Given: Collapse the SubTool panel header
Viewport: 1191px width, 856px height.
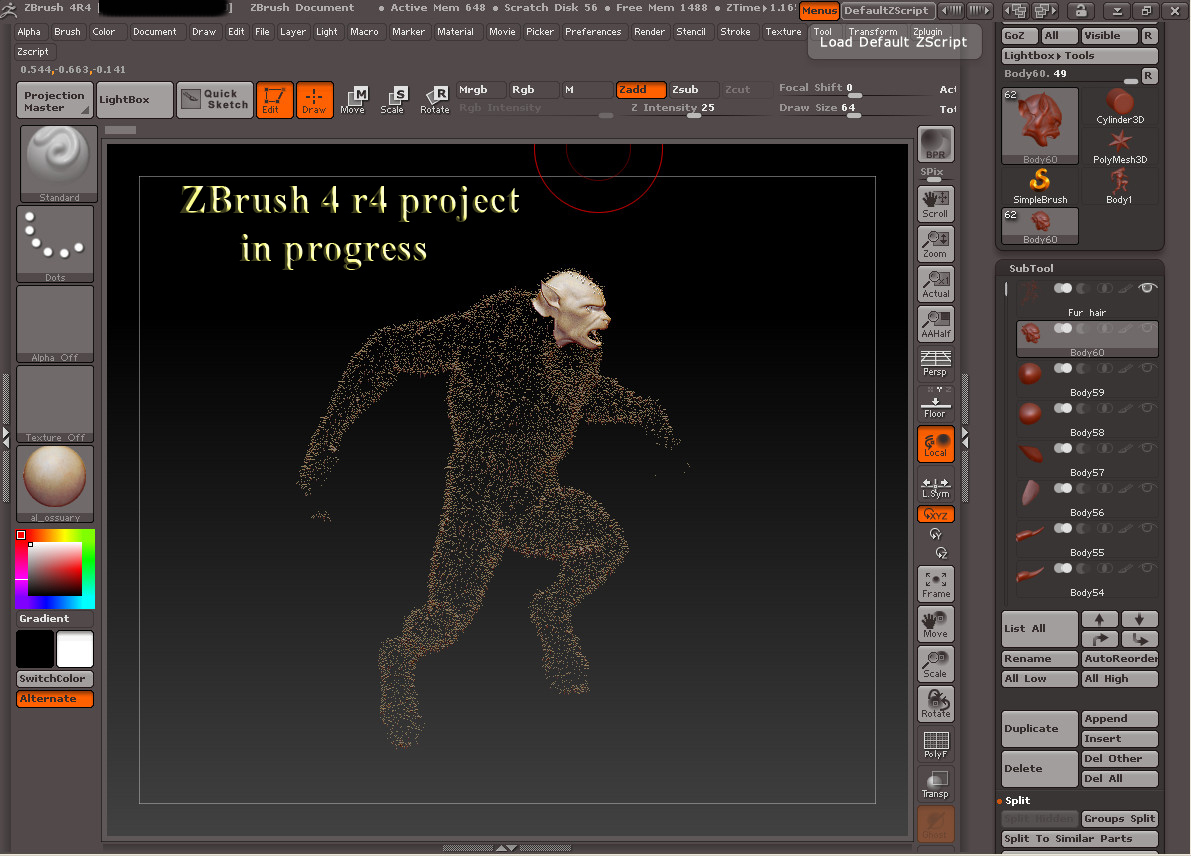Looking at the screenshot, I should 1031,268.
